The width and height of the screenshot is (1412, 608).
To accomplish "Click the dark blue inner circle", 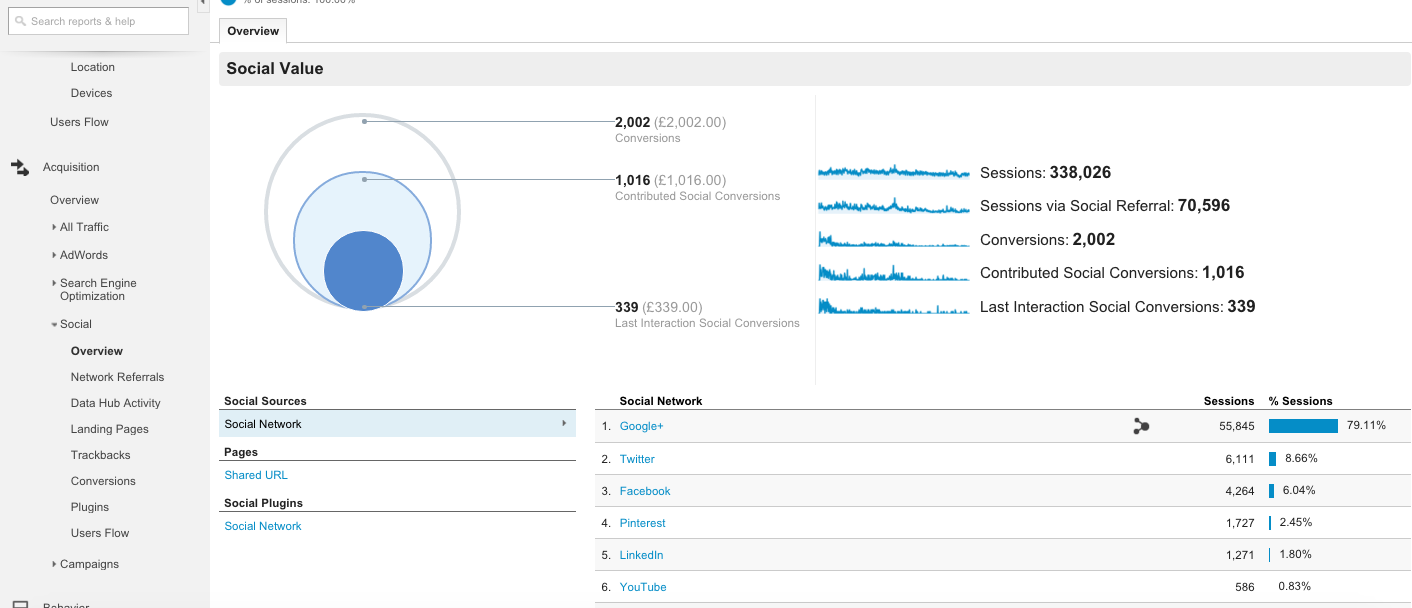I will point(363,271).
